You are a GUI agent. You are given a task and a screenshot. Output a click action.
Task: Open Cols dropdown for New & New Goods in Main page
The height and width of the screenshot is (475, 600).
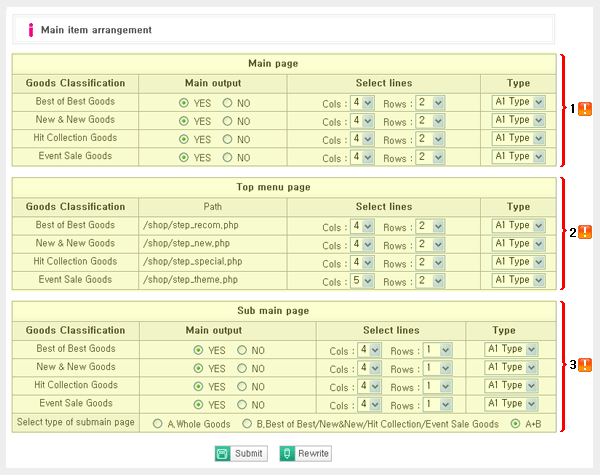(361, 121)
